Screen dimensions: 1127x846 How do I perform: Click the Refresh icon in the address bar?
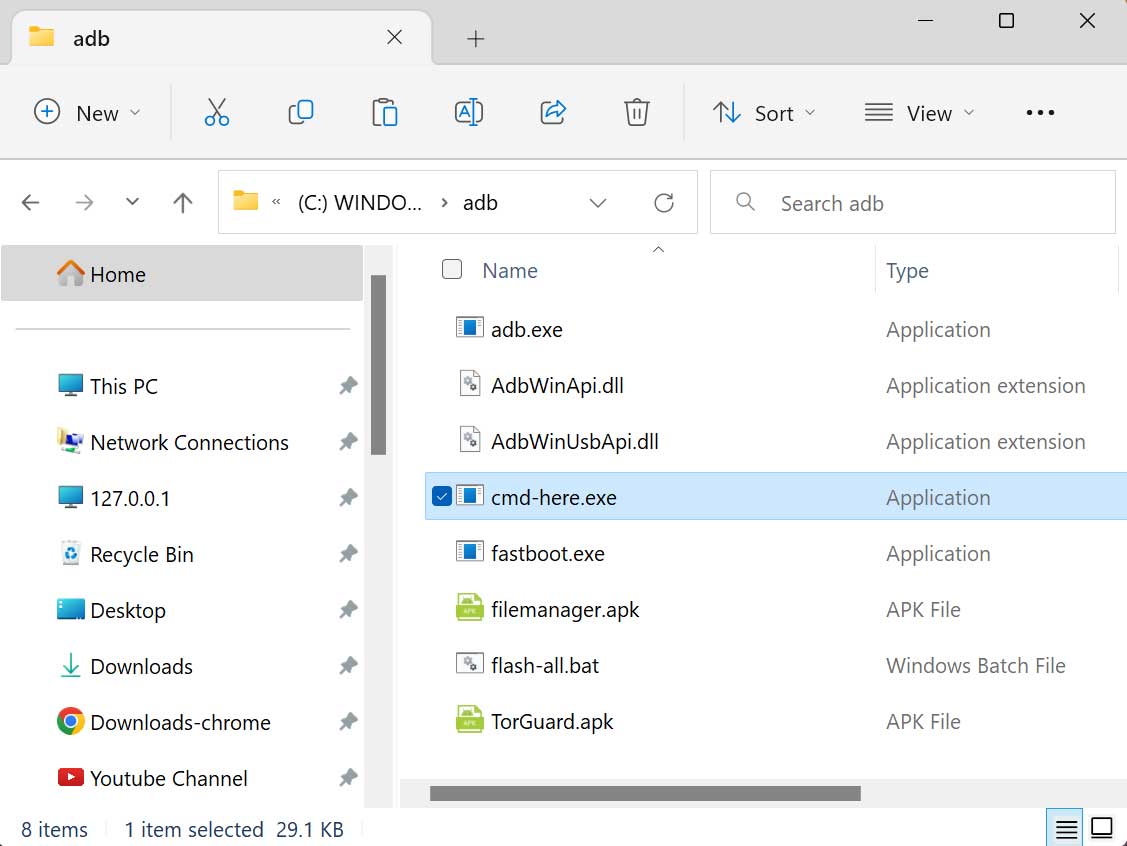[x=664, y=202]
